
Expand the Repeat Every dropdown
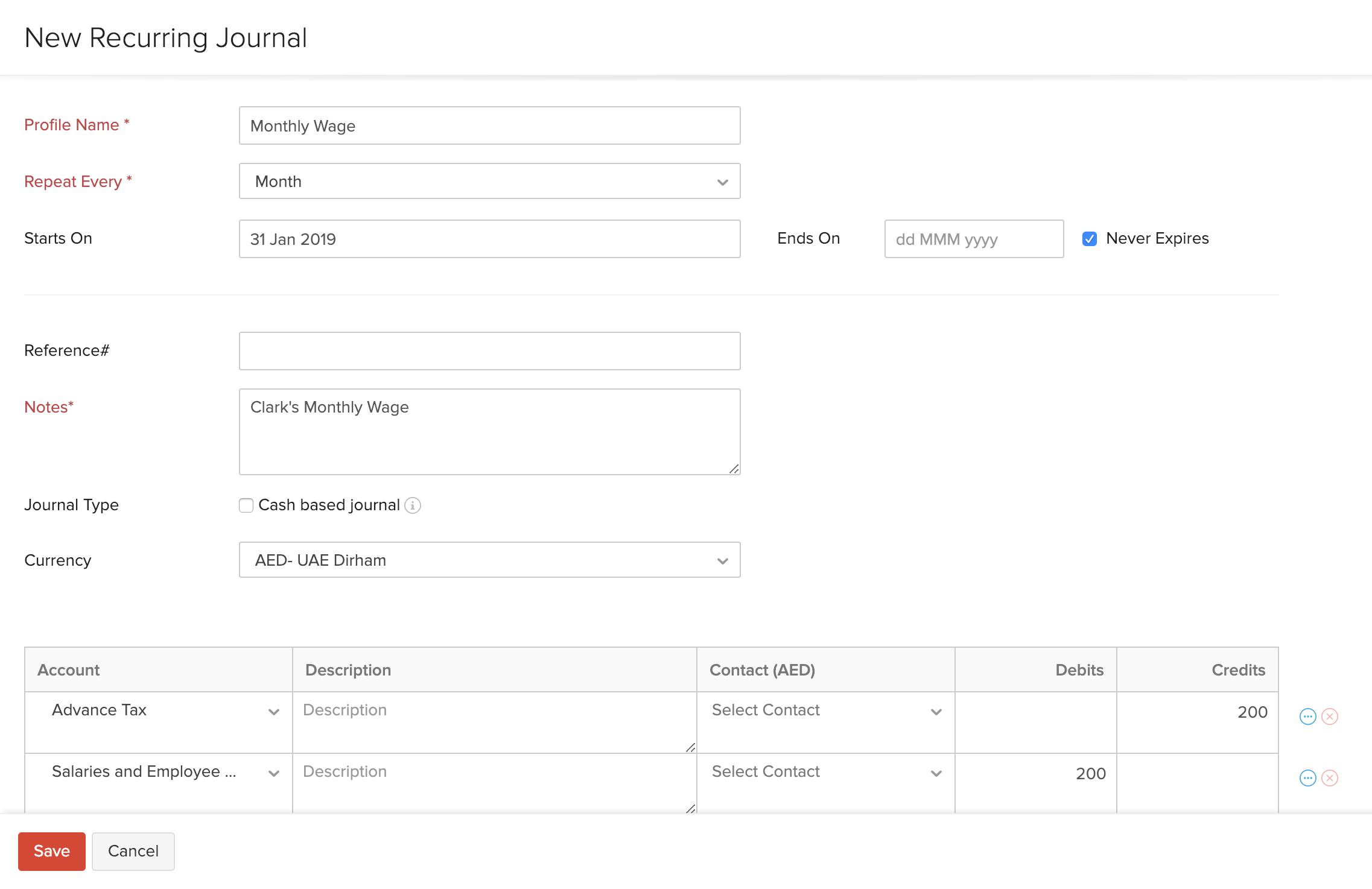(722, 181)
